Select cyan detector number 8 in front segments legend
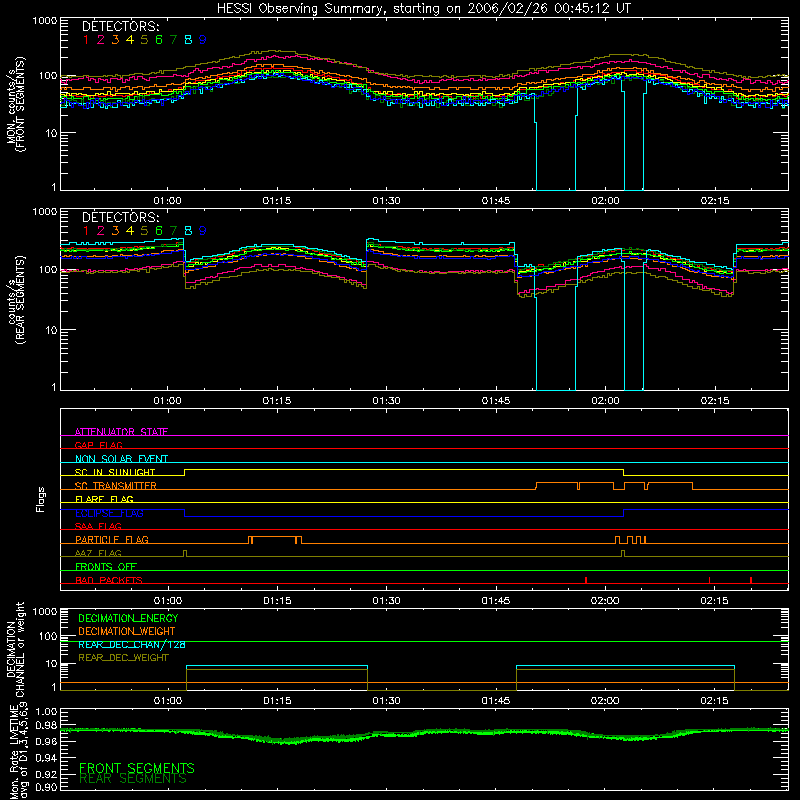The image size is (800, 800). tap(188, 40)
